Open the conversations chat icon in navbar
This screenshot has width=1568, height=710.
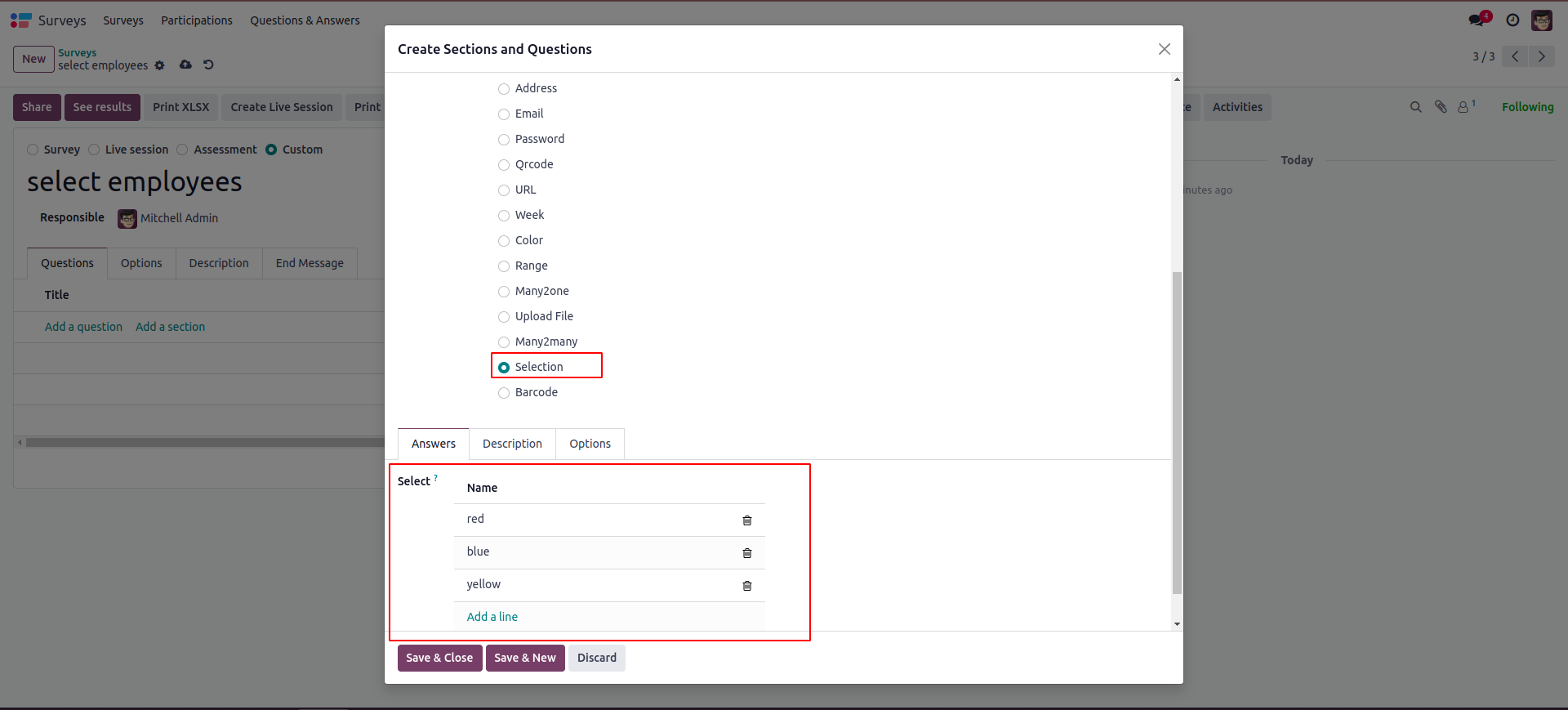1477,20
